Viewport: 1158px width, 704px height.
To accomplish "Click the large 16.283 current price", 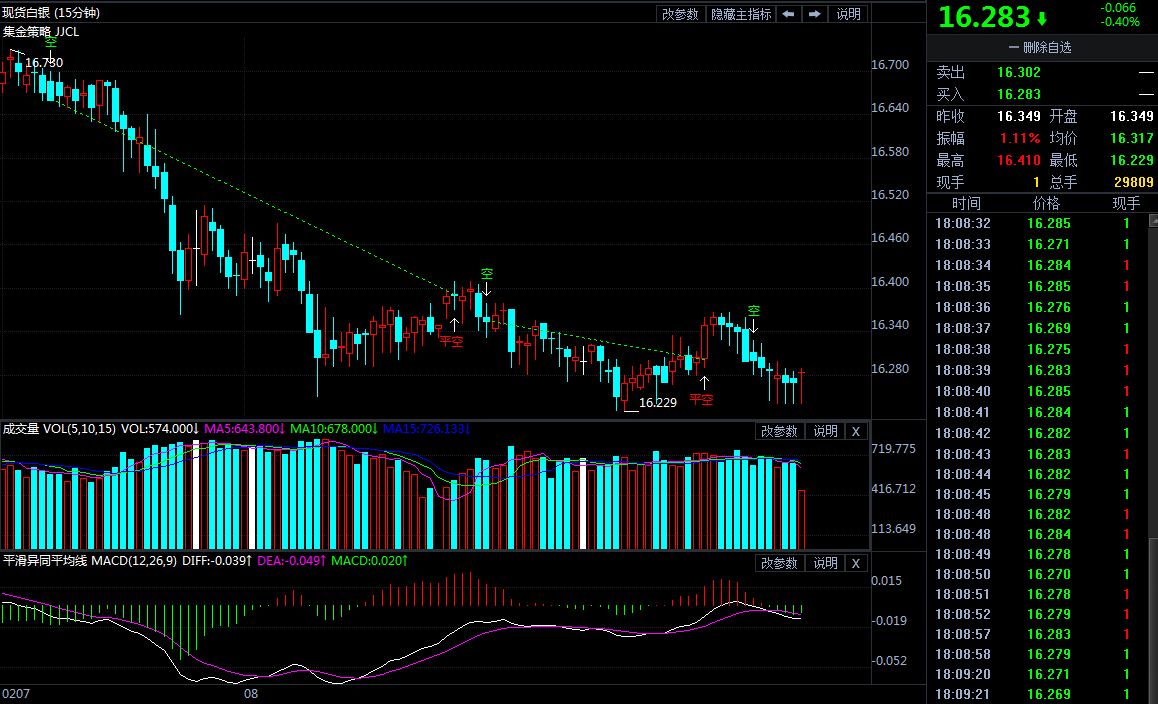I will 984,17.
